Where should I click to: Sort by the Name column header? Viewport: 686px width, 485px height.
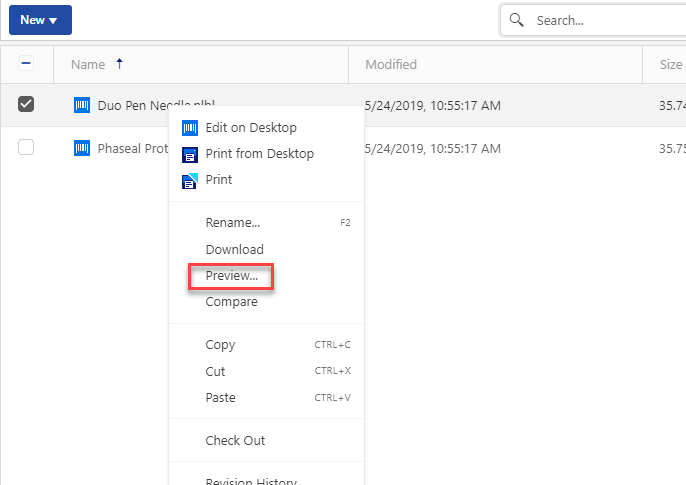pyautogui.click(x=88, y=64)
